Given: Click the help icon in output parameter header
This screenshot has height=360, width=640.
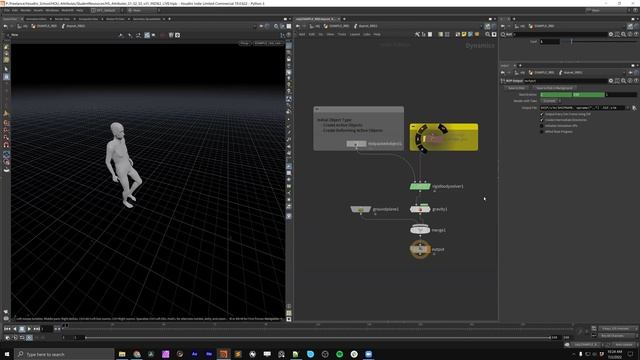Looking at the screenshot, I should [636, 81].
